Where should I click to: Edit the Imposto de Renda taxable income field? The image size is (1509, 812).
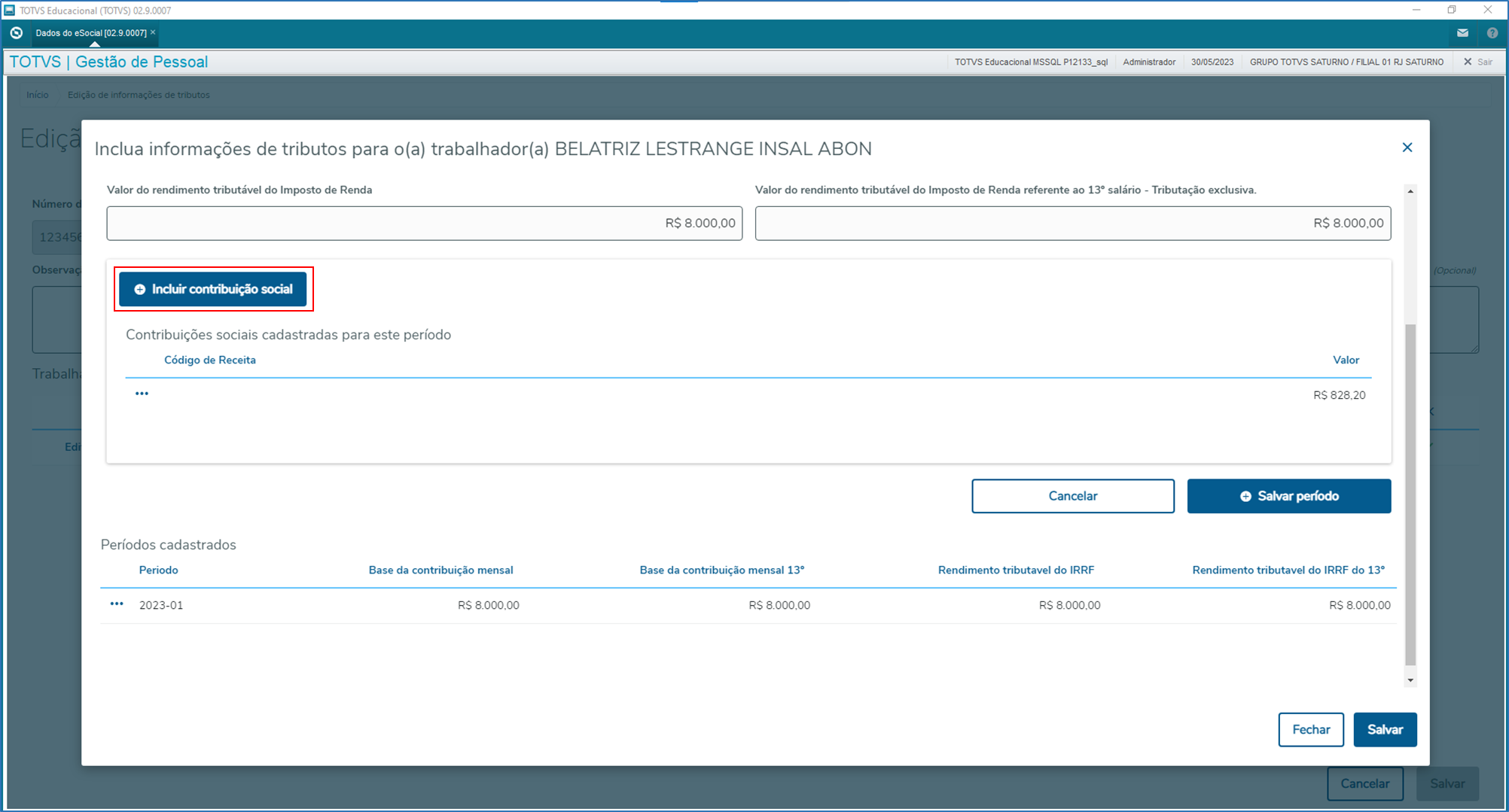coord(424,224)
